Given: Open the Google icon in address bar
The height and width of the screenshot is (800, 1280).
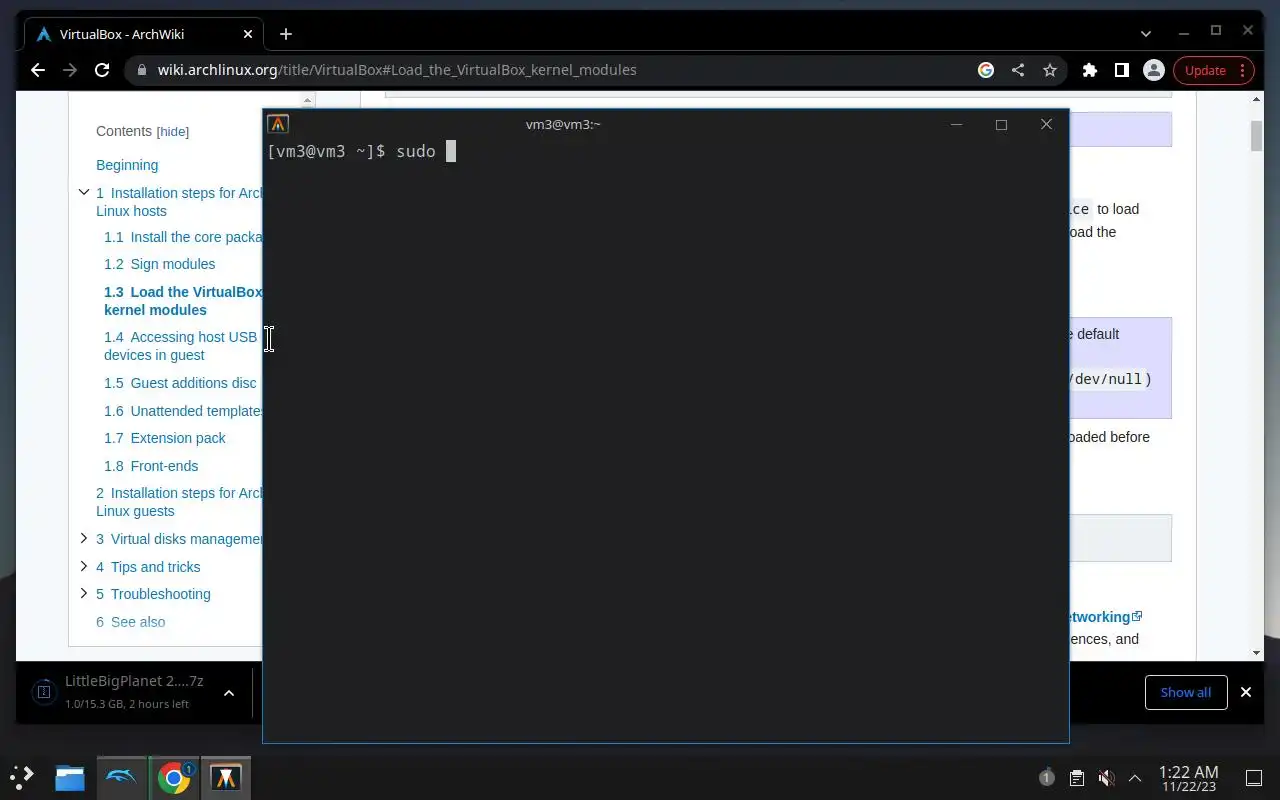Looking at the screenshot, I should click(986, 70).
